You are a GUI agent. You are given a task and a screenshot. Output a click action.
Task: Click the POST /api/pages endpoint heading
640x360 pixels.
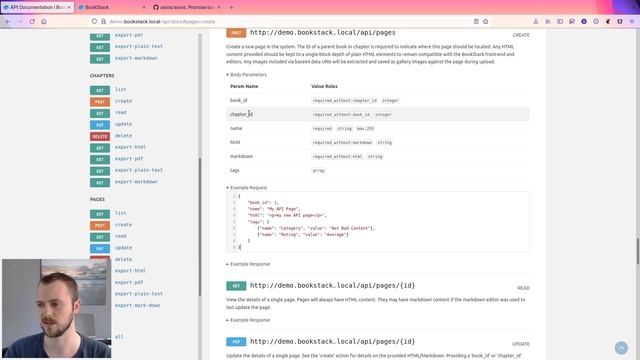(322, 33)
